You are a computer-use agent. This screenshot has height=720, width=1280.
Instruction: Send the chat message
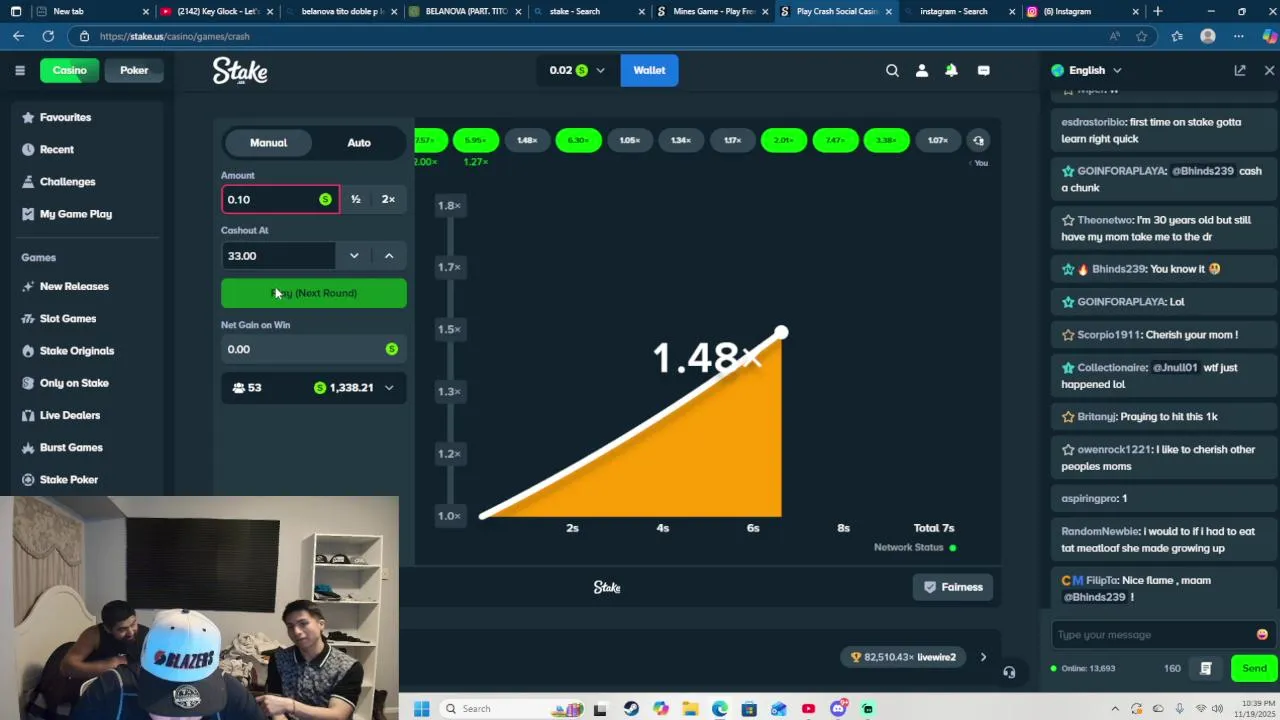point(1254,668)
